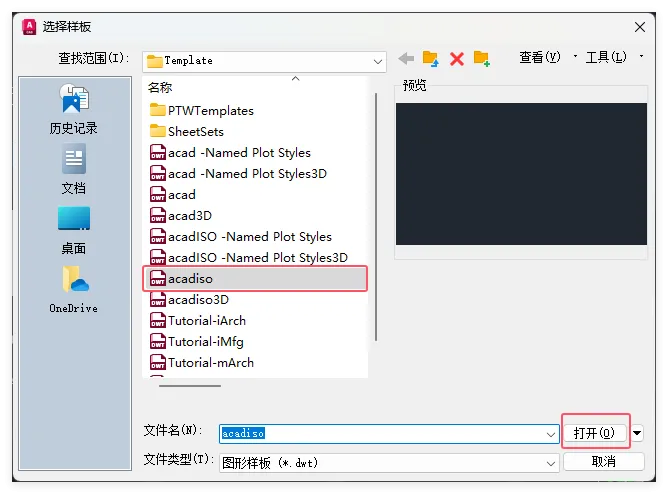Screen dimensions: 668x494
Task: Click the SheetSets folder icon
Action: tap(158, 131)
